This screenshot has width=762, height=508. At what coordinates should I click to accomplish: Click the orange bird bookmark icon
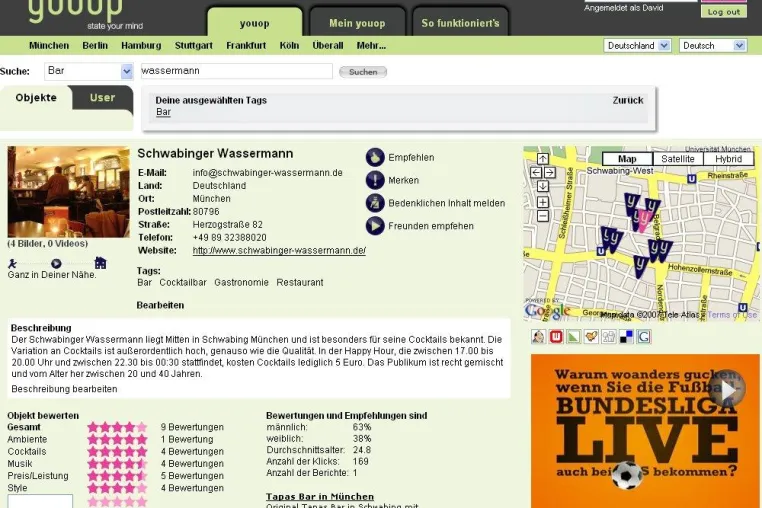click(x=591, y=336)
